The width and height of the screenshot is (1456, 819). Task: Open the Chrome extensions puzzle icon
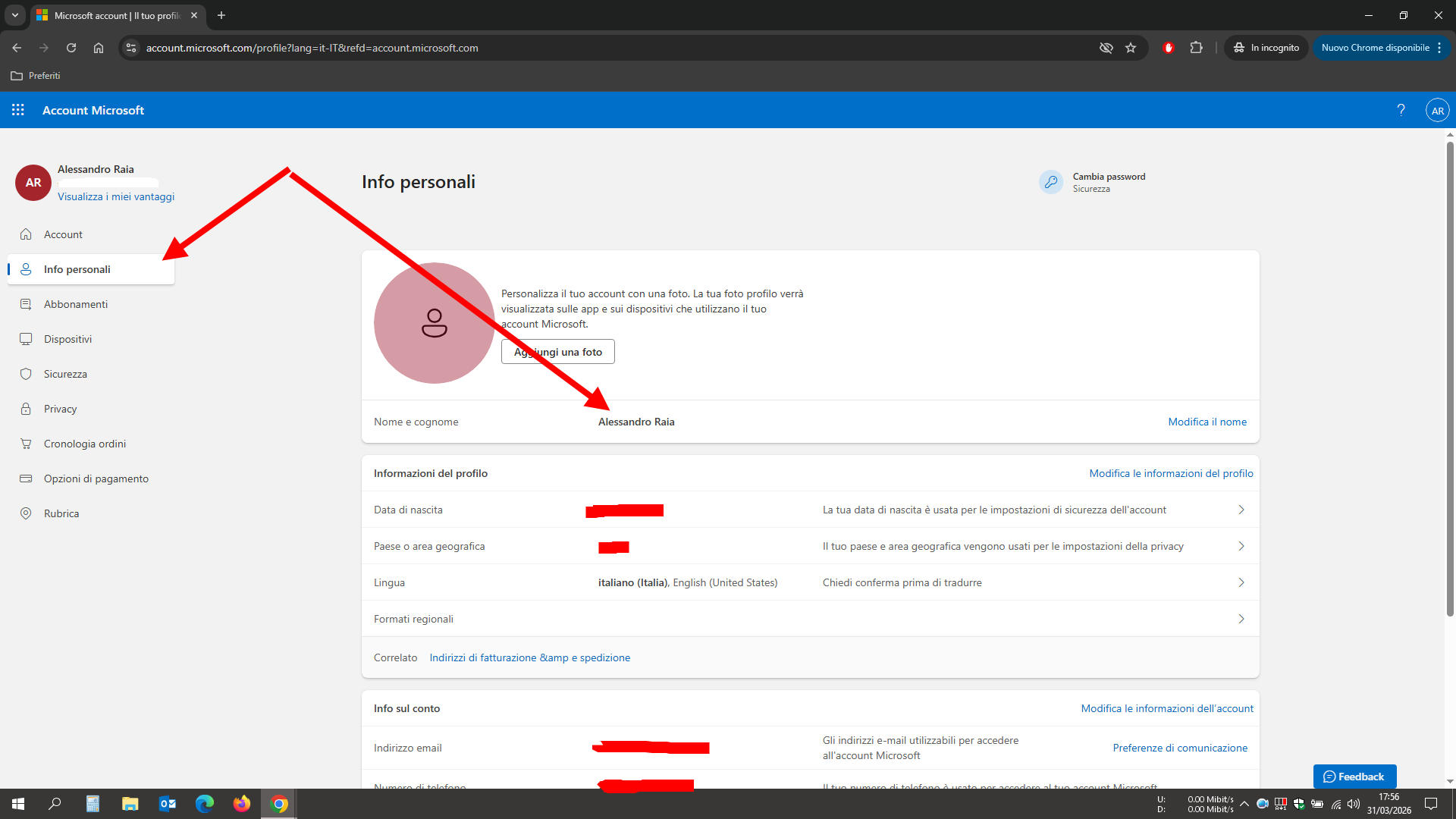point(1196,48)
